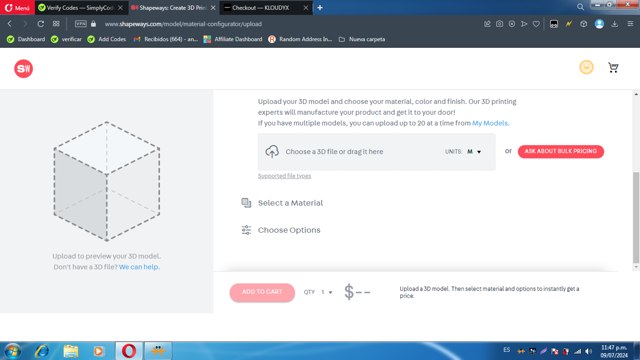Open the Recibidos Gmail bookmark
The image size is (640, 360).
click(166, 39)
